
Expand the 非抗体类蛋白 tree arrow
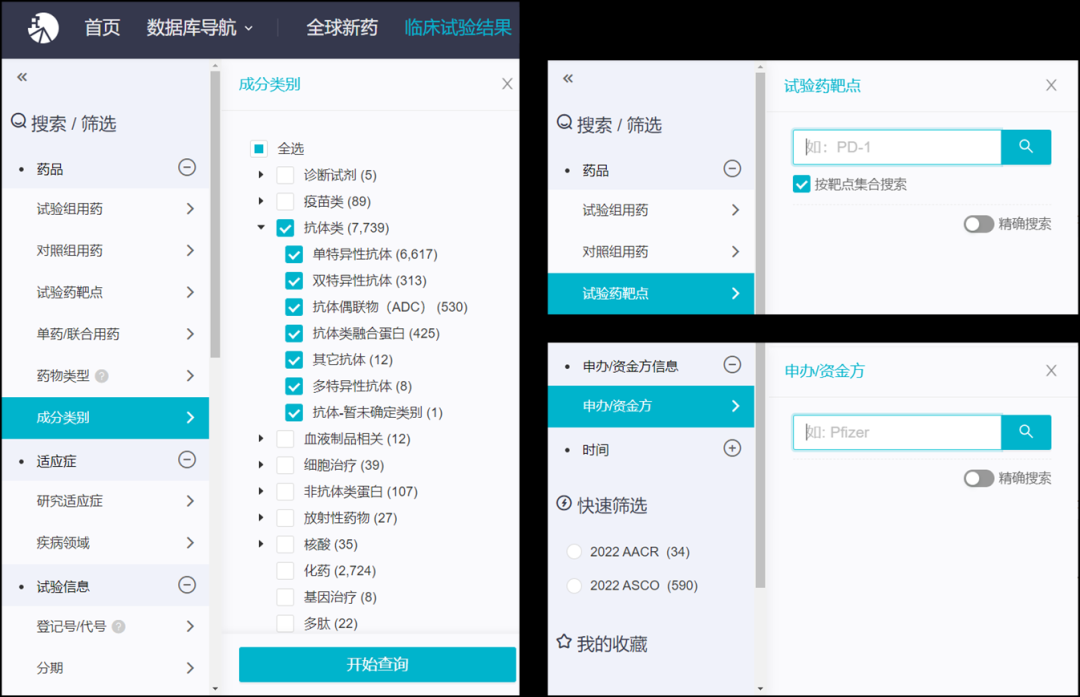pos(261,491)
